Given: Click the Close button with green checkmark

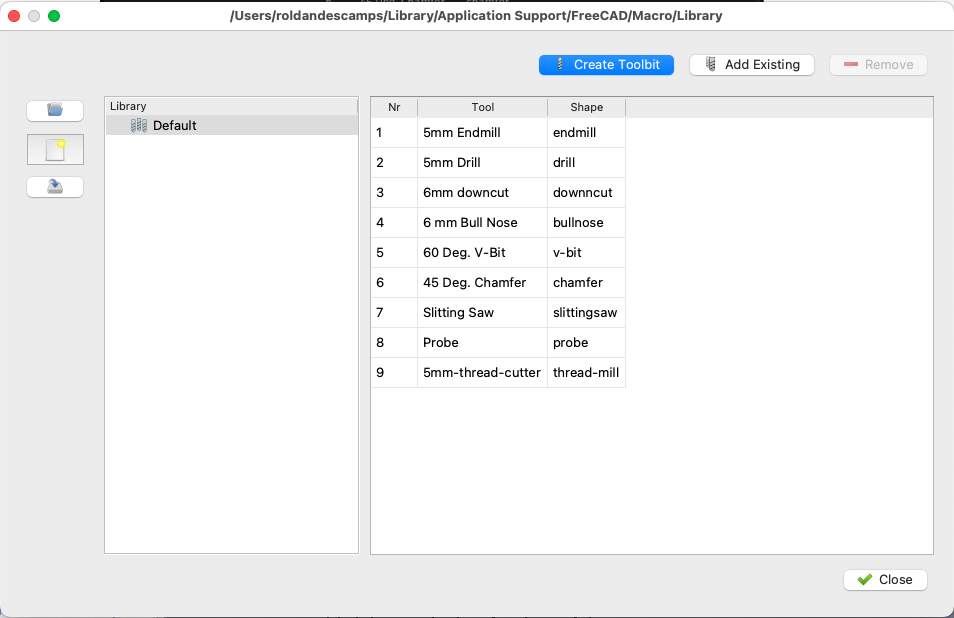Looking at the screenshot, I should [885, 580].
